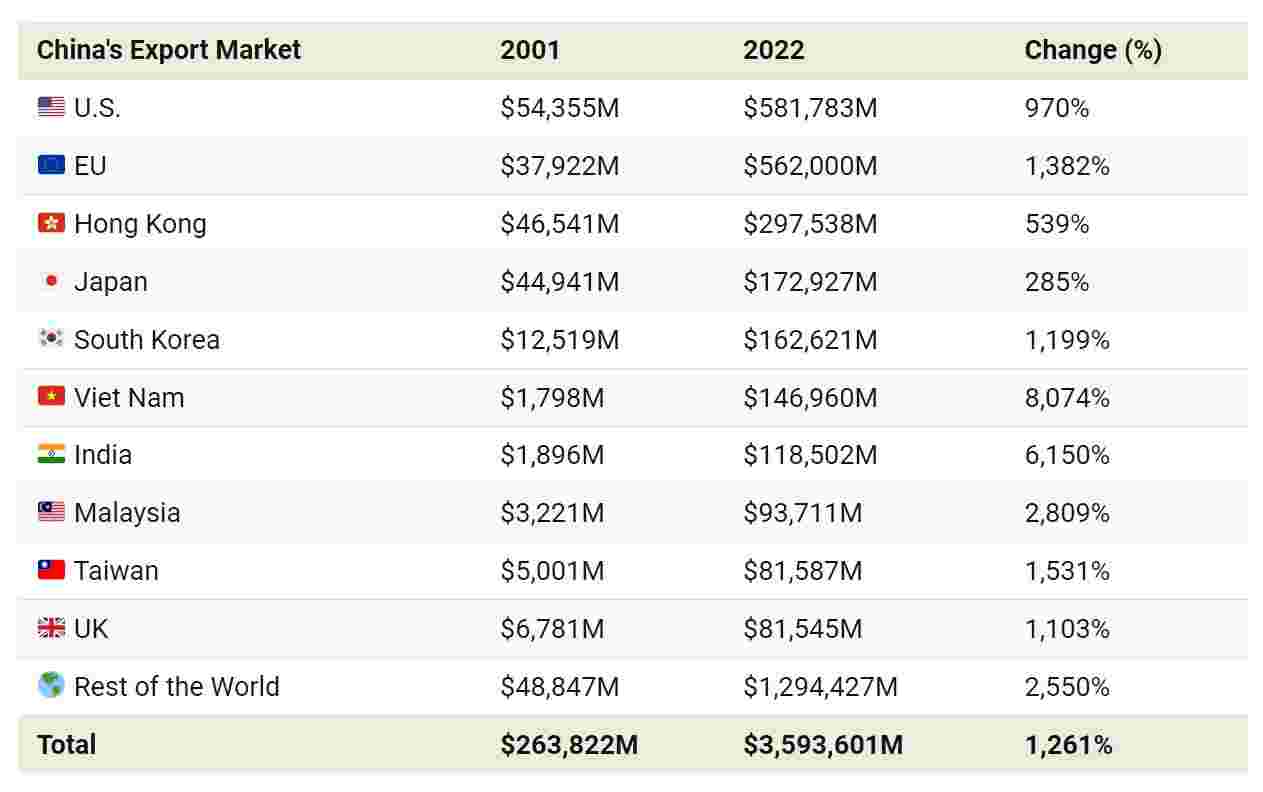Click the Viet Nam flag icon

(x=51, y=397)
